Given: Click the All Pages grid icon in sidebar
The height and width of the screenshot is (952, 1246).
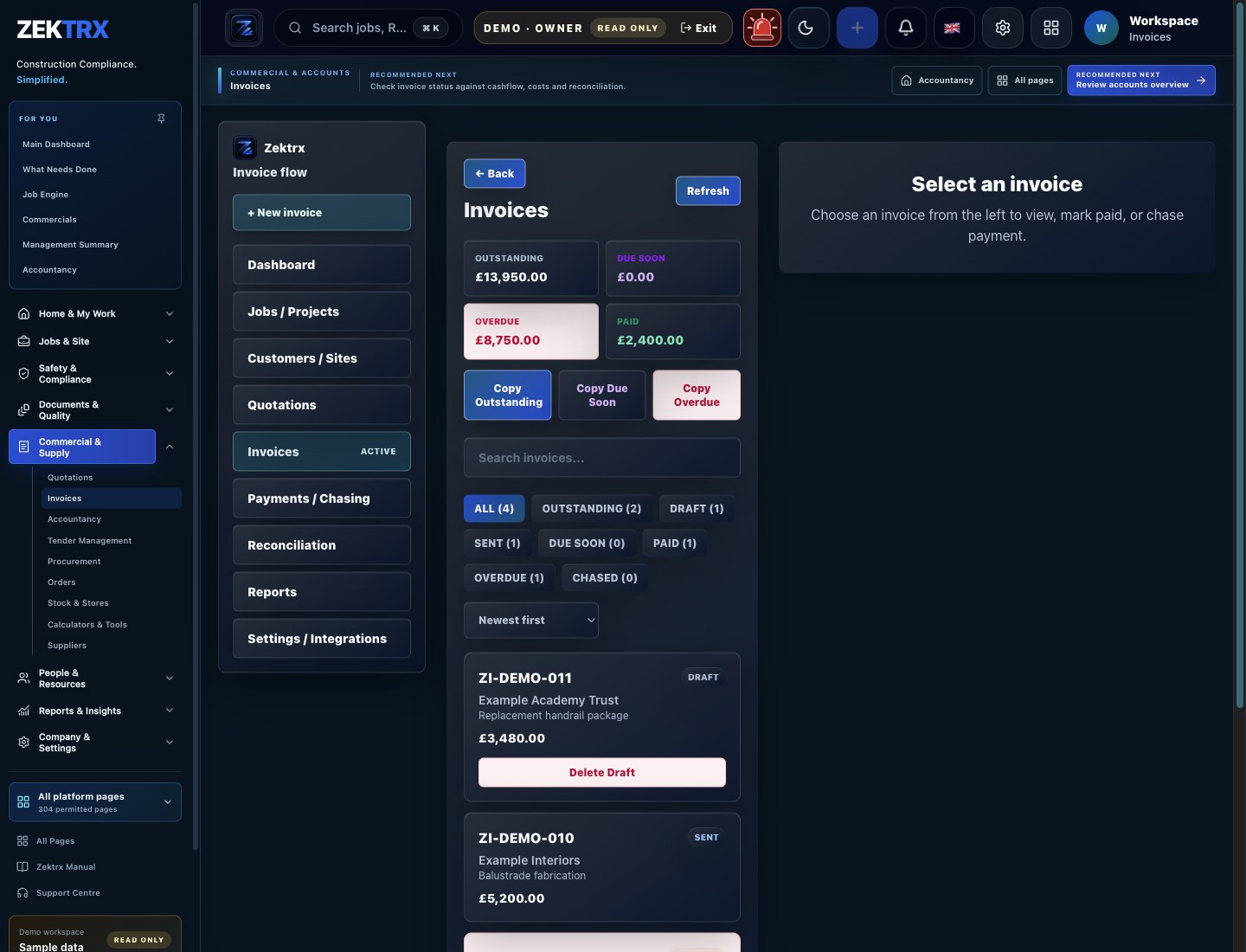Looking at the screenshot, I should (x=22, y=841).
